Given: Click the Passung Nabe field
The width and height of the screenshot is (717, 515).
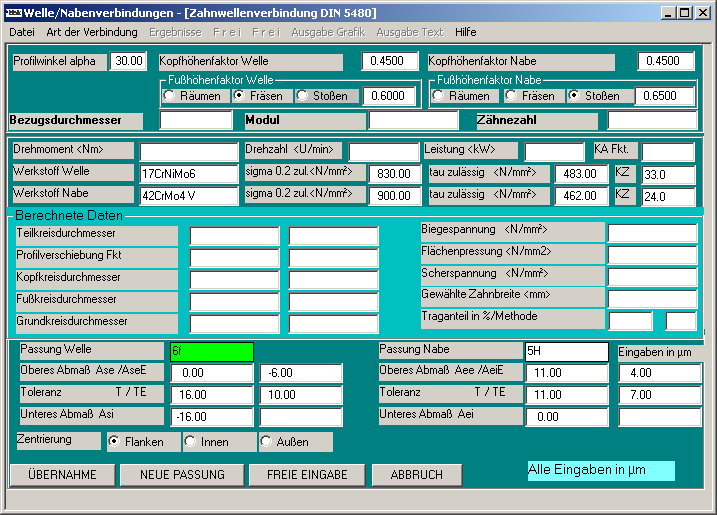Looking at the screenshot, I should (566, 351).
